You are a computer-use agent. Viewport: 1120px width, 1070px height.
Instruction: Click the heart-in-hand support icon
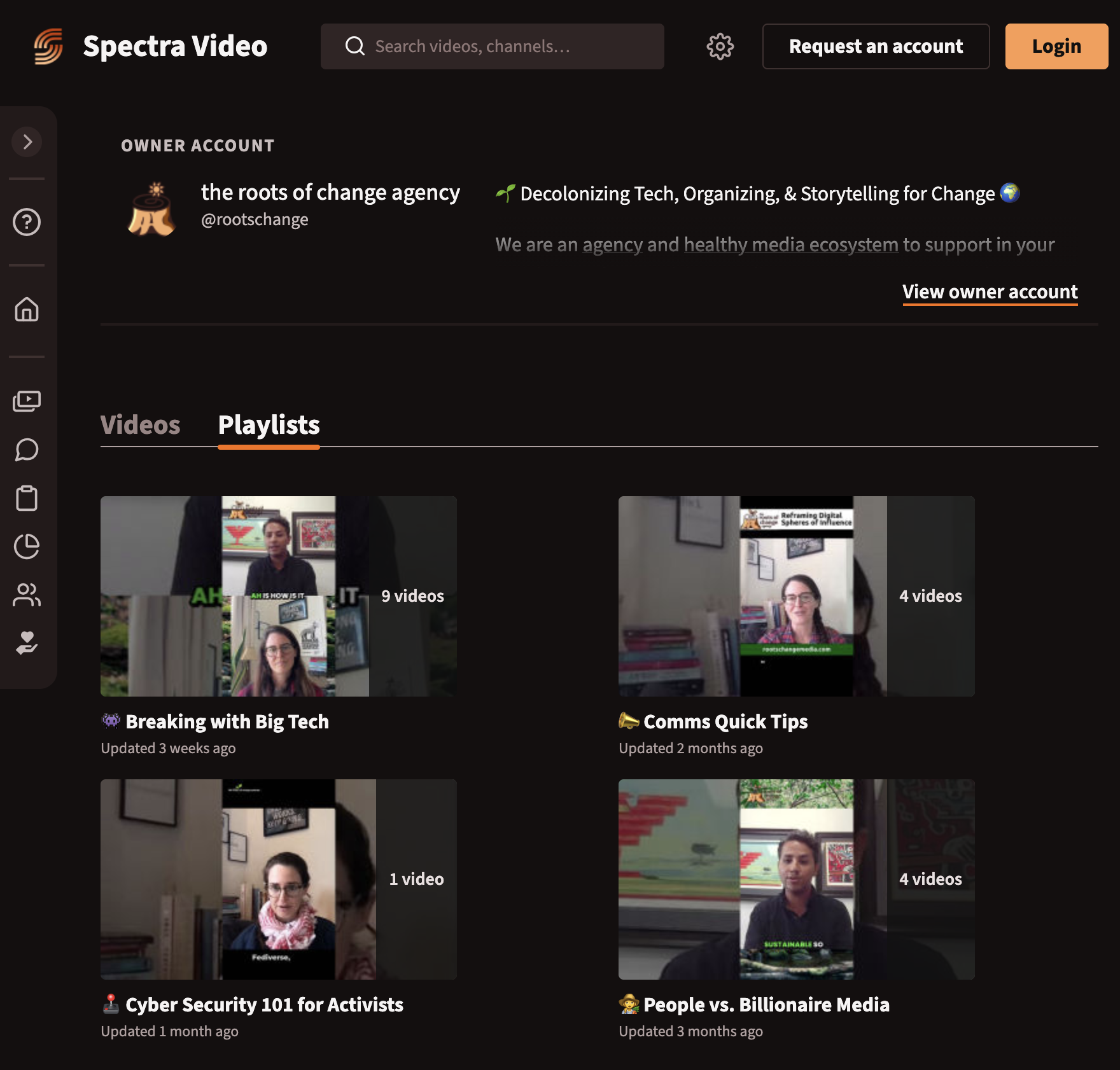(27, 643)
